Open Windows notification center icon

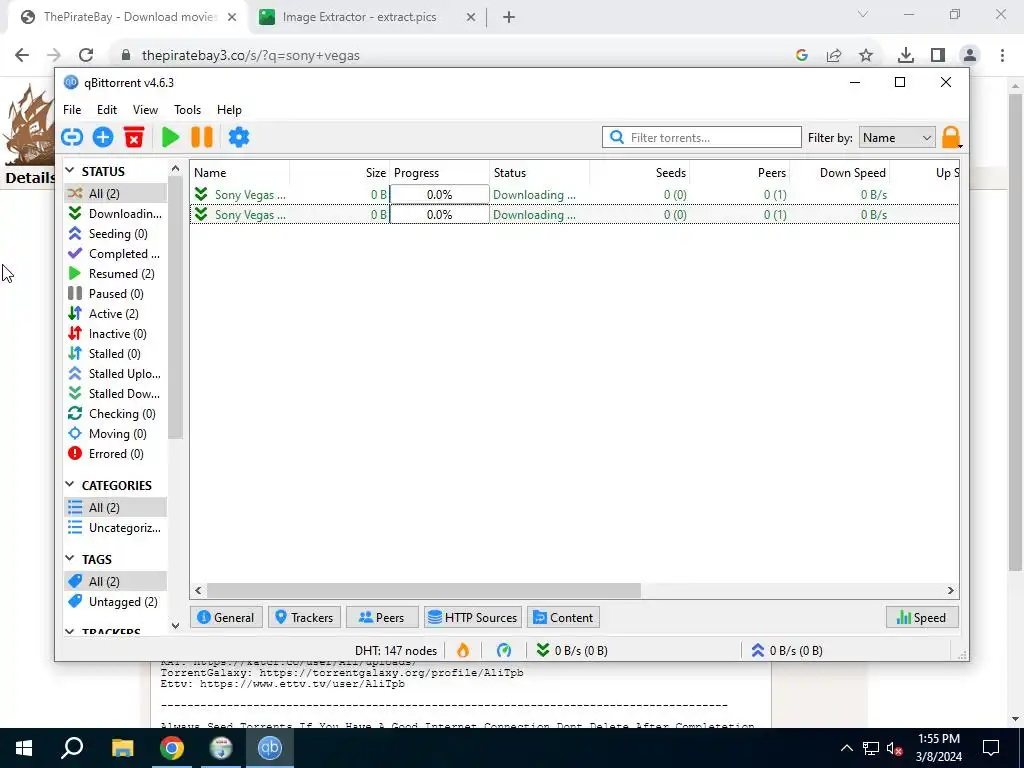991,748
